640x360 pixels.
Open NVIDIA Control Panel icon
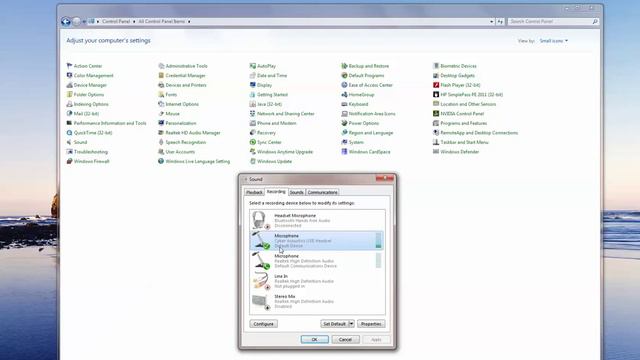pyautogui.click(x=436, y=113)
